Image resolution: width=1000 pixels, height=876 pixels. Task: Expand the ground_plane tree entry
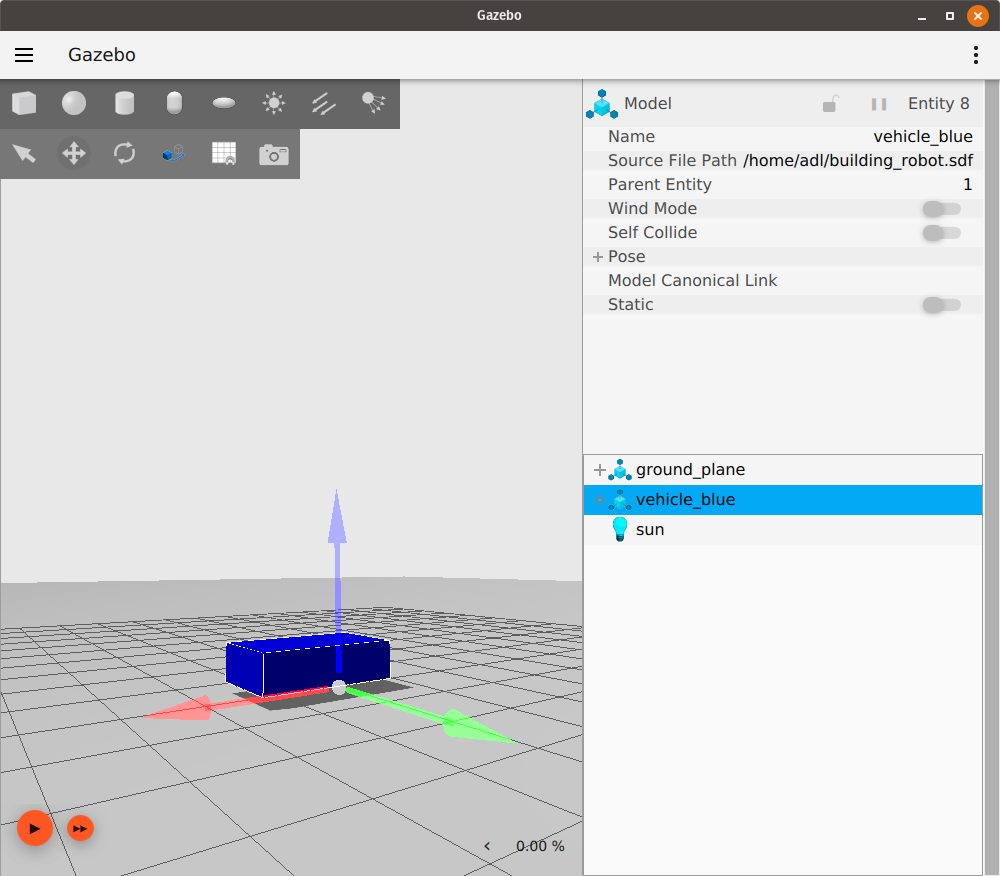599,470
